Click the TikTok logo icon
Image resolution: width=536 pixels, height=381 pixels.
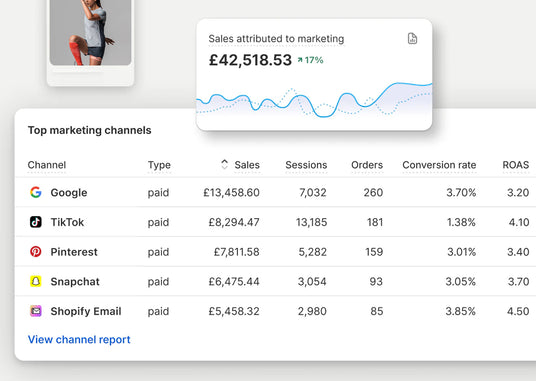coord(36,222)
